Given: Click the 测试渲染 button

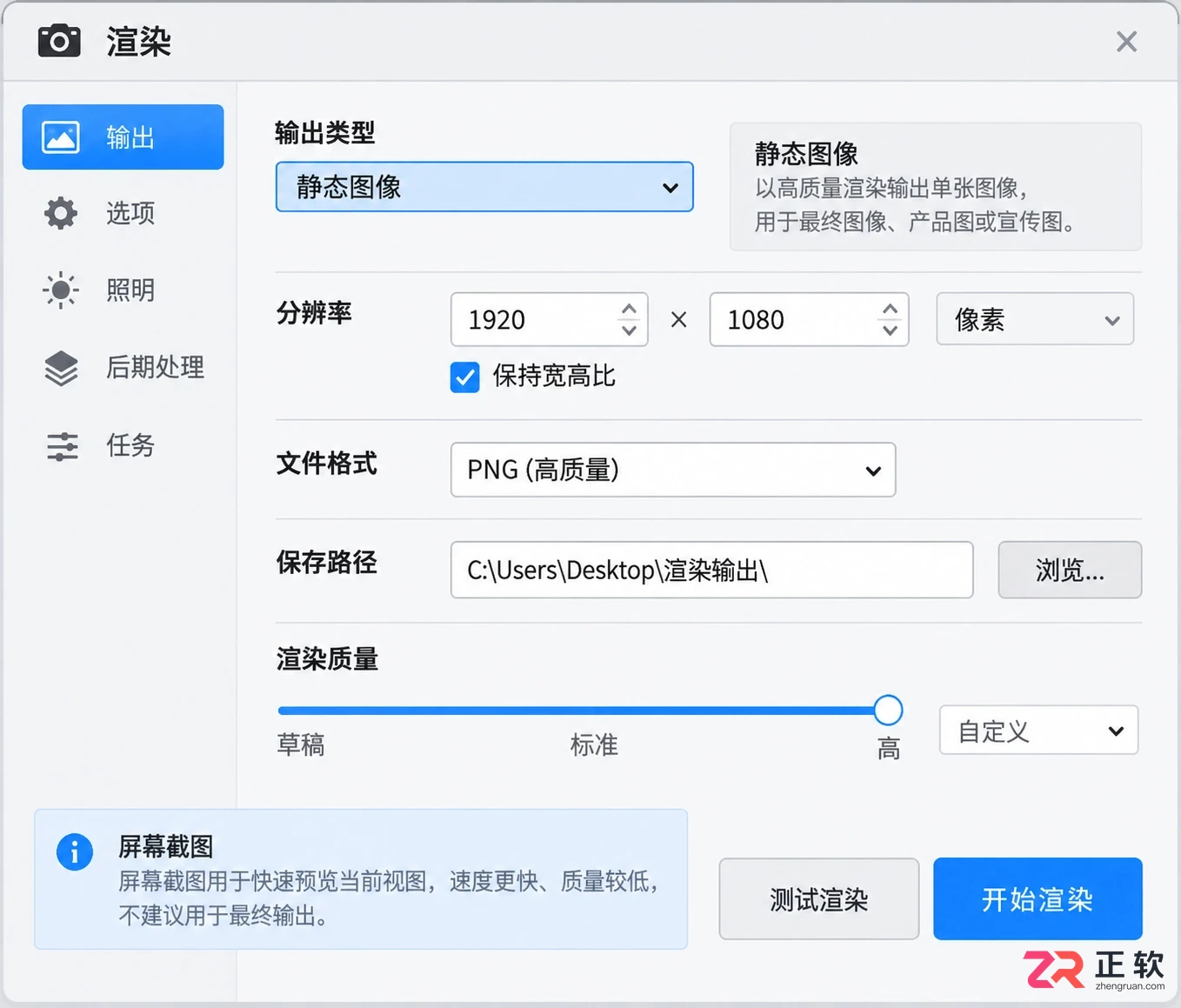Looking at the screenshot, I should tap(819, 898).
